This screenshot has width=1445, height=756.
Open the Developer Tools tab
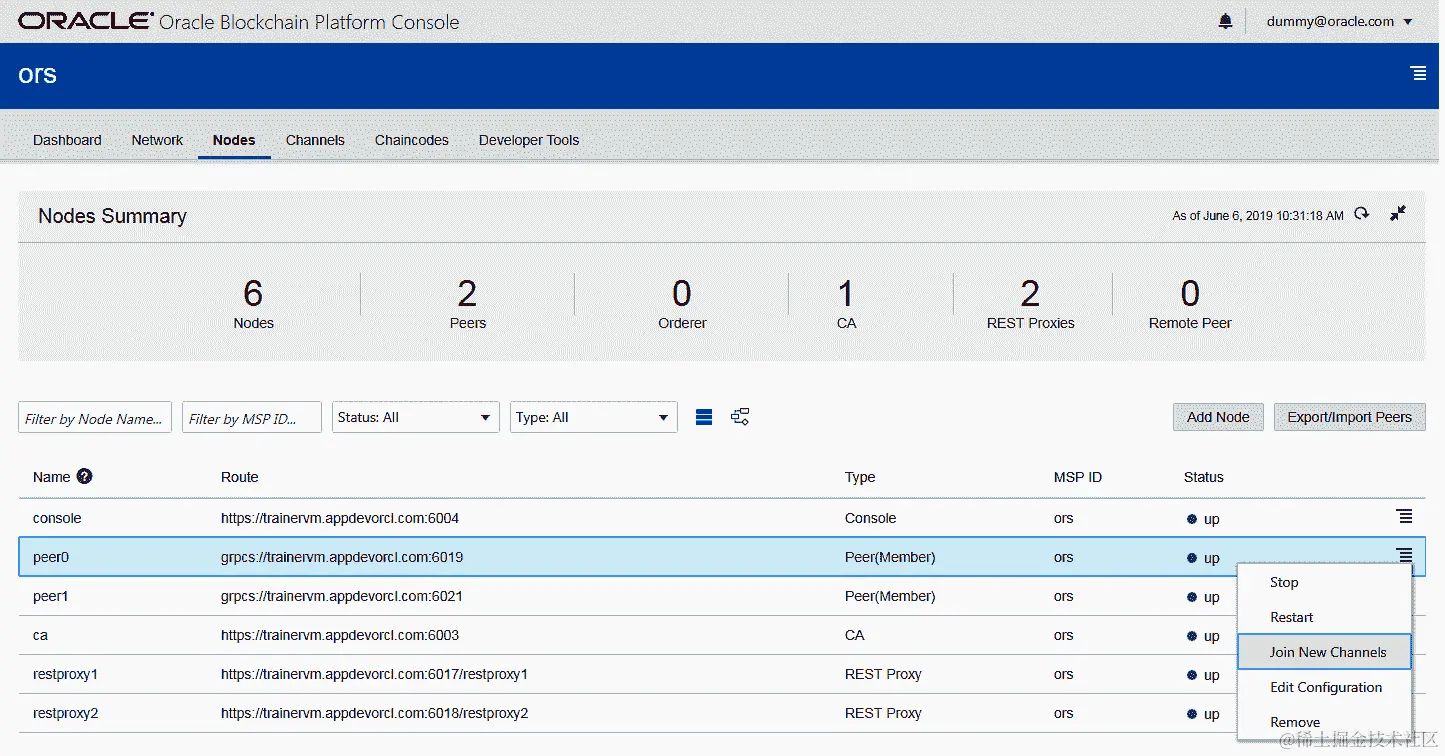(529, 140)
